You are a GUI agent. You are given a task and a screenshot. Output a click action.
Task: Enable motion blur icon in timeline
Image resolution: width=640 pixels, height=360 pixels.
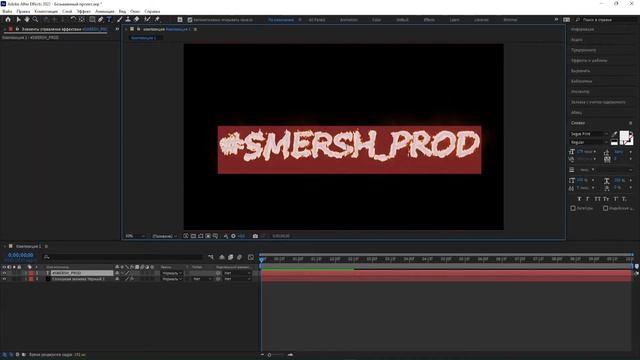click(x=240, y=257)
